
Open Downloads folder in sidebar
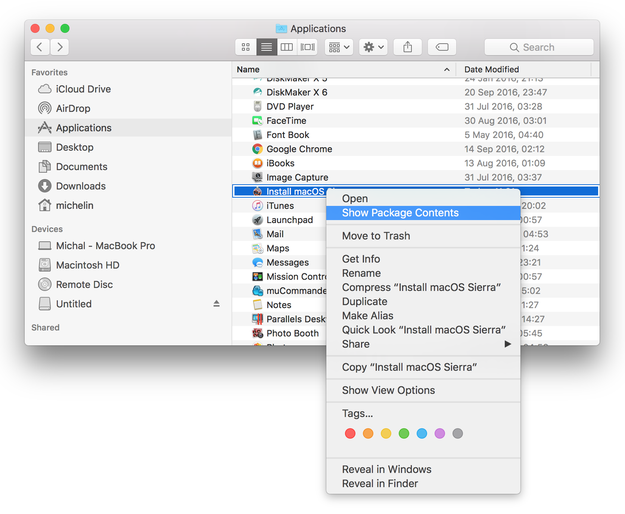pos(128,186)
